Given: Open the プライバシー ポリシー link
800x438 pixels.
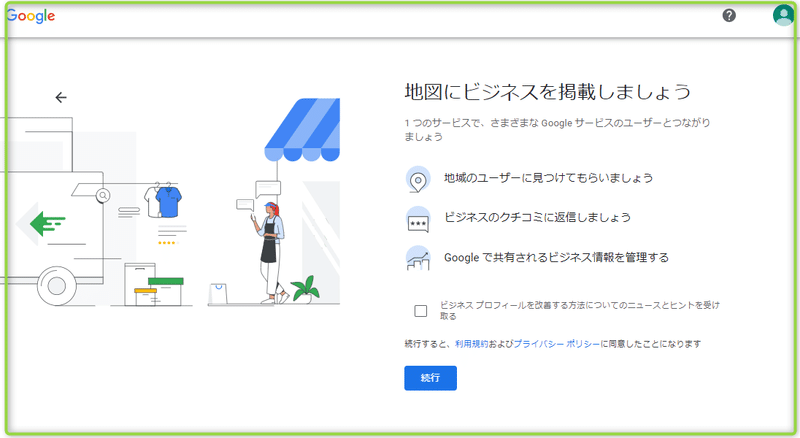Looking at the screenshot, I should tap(557, 344).
